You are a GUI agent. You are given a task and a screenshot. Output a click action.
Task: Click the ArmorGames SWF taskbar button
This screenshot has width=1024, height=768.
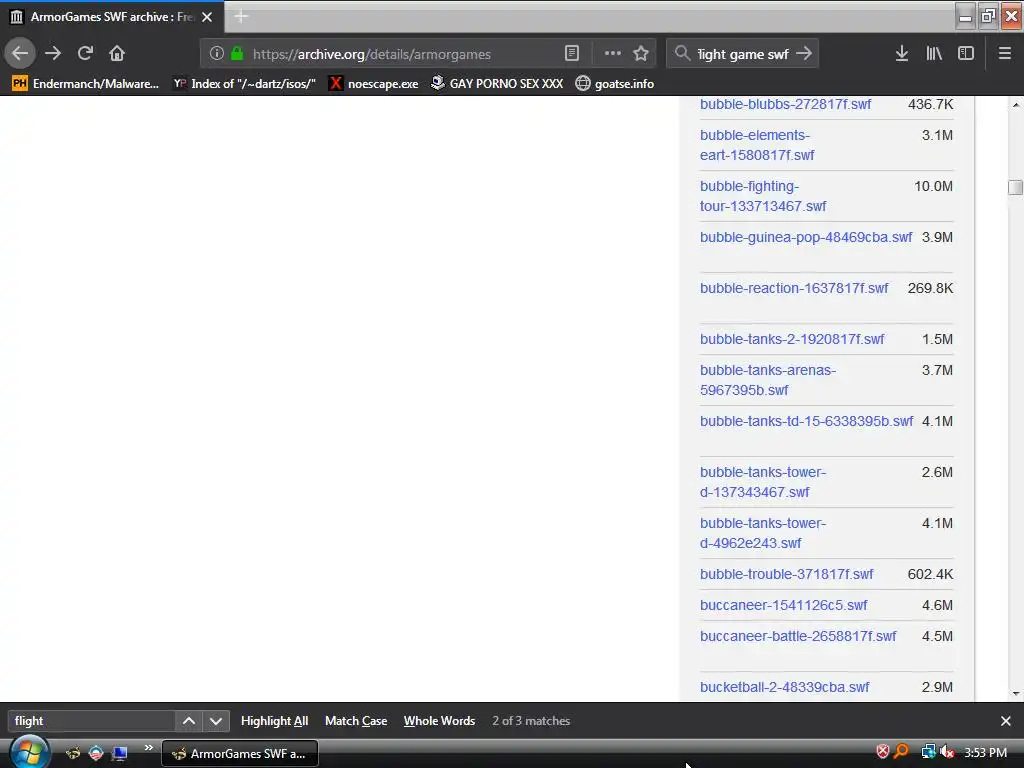[240, 754]
